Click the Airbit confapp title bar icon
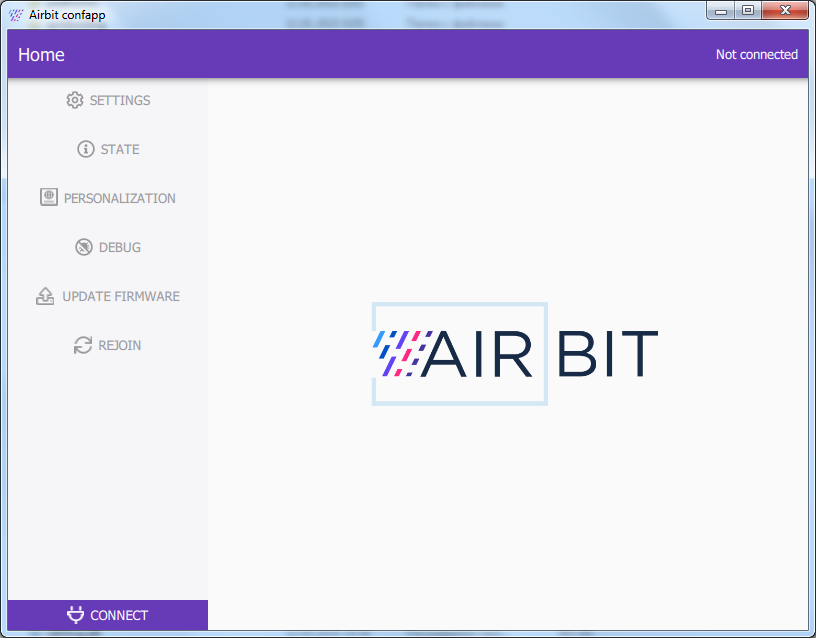The width and height of the screenshot is (816, 638). click(16, 15)
